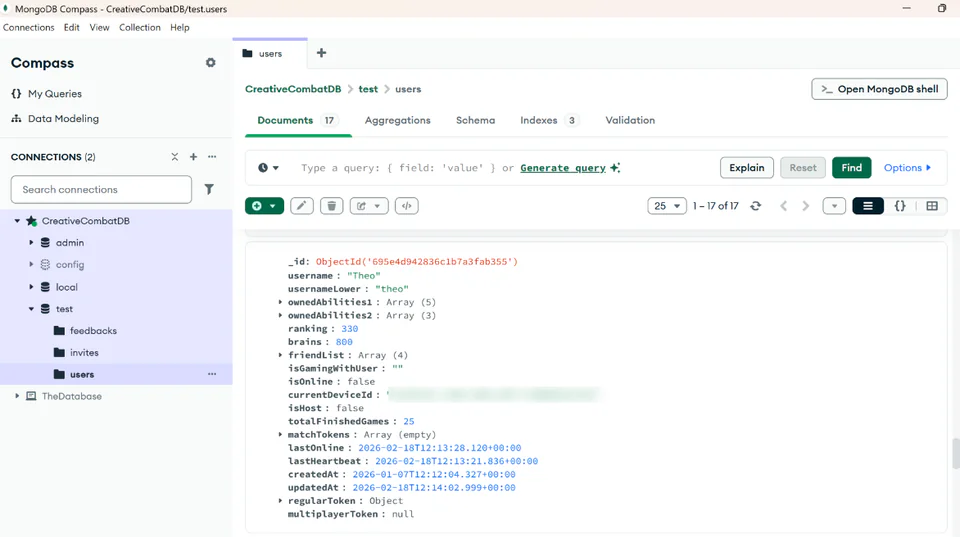Collapse CreativeCombatDB connection tree
Viewport: 960px width, 537px height.
(x=17, y=221)
